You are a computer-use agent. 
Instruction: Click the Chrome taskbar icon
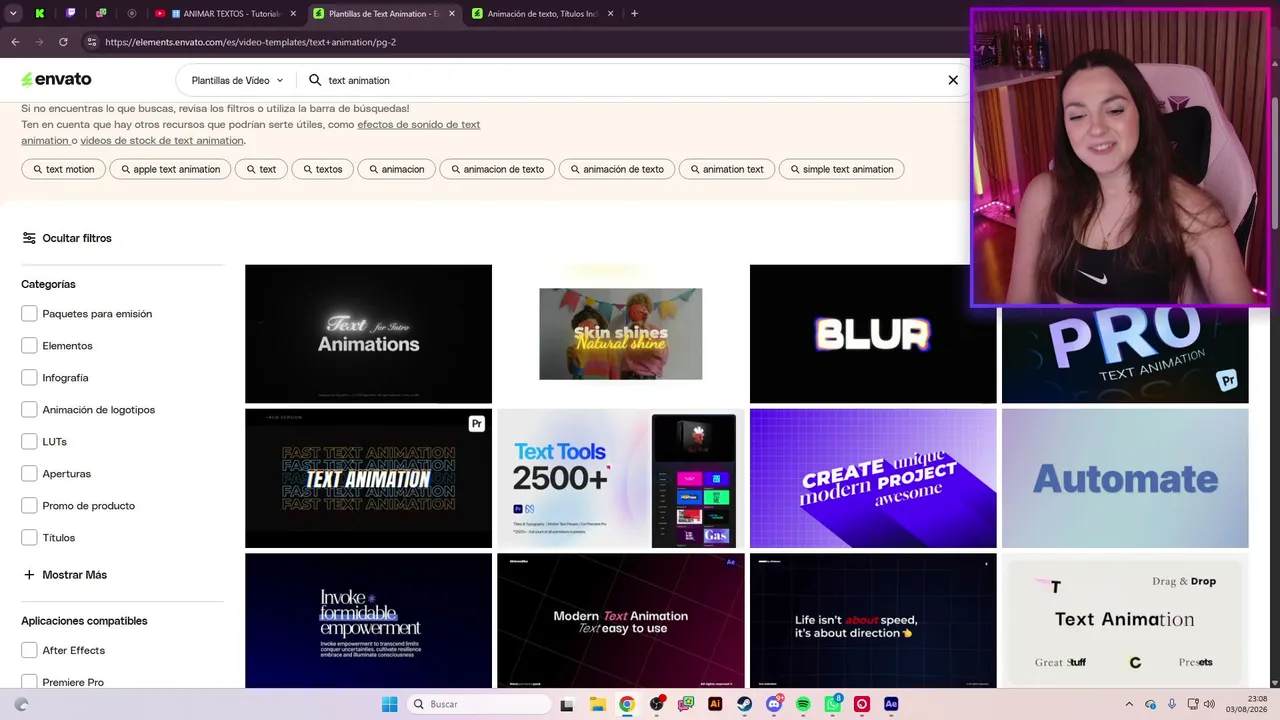point(627,704)
